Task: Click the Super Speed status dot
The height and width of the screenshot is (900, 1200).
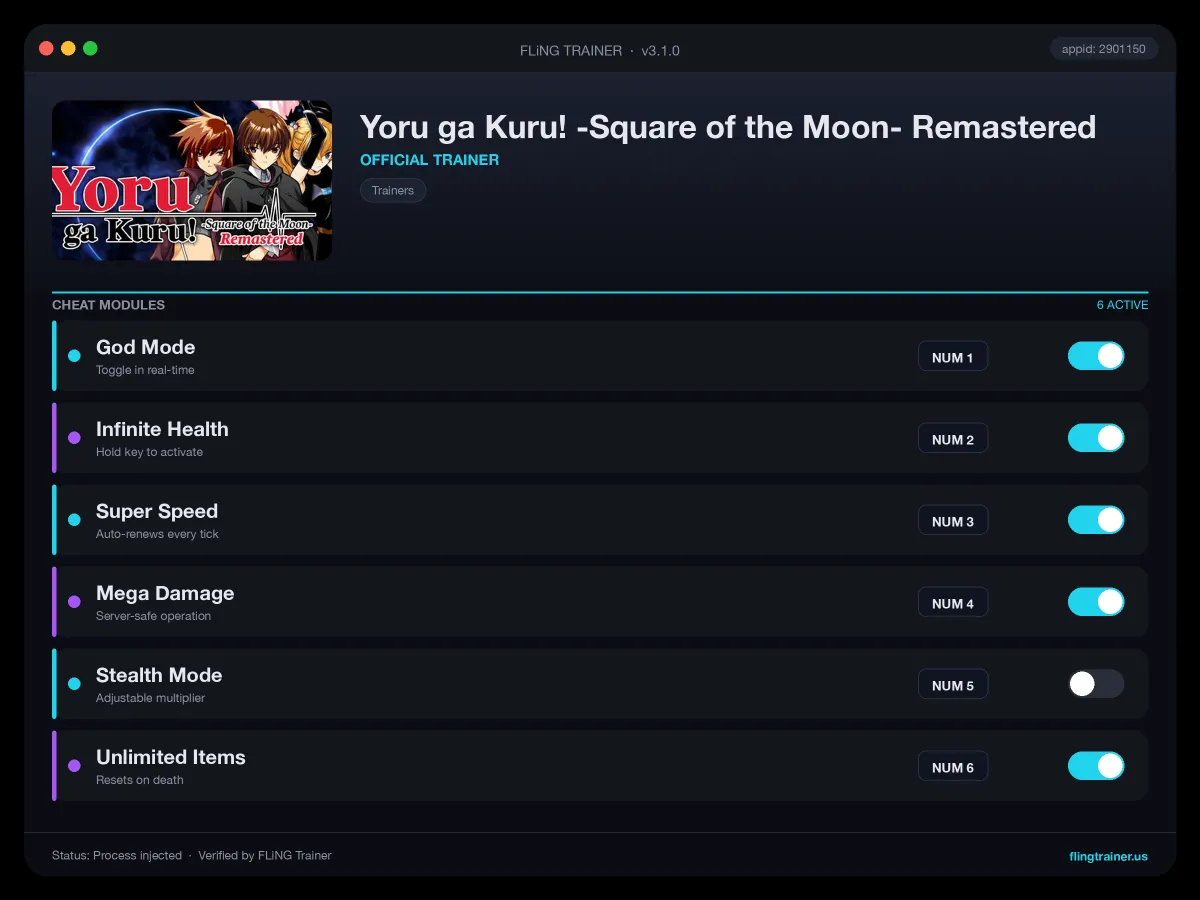Action: tap(74, 520)
